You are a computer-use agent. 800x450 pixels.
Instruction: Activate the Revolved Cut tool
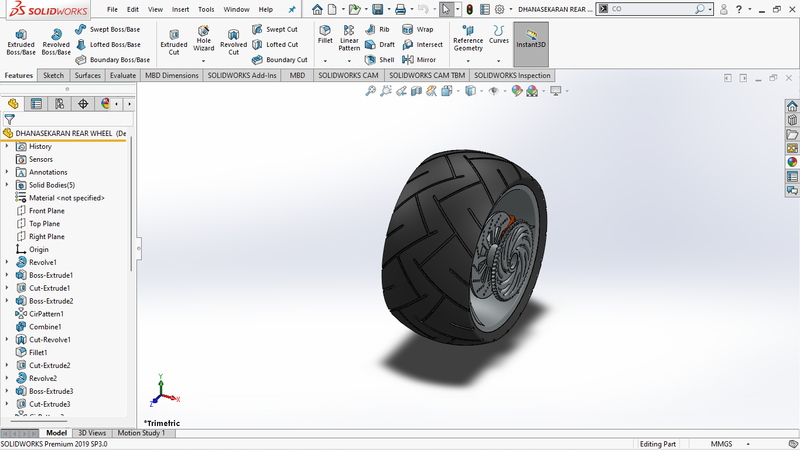[233, 39]
